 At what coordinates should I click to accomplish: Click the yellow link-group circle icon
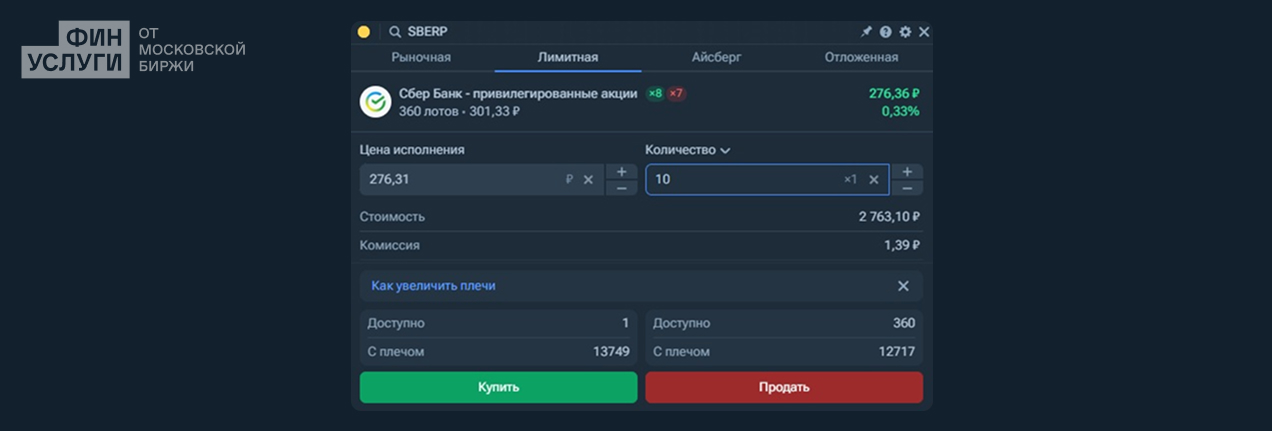364,32
